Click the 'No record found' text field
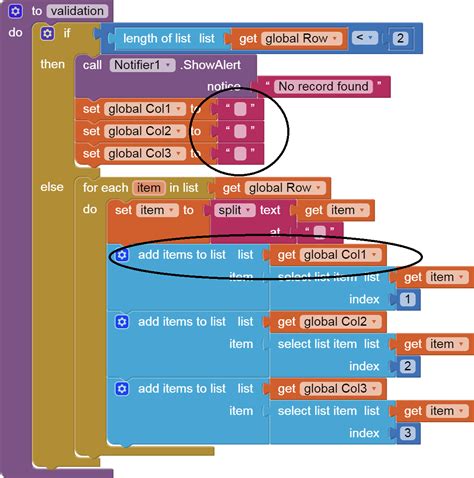 tap(323, 87)
